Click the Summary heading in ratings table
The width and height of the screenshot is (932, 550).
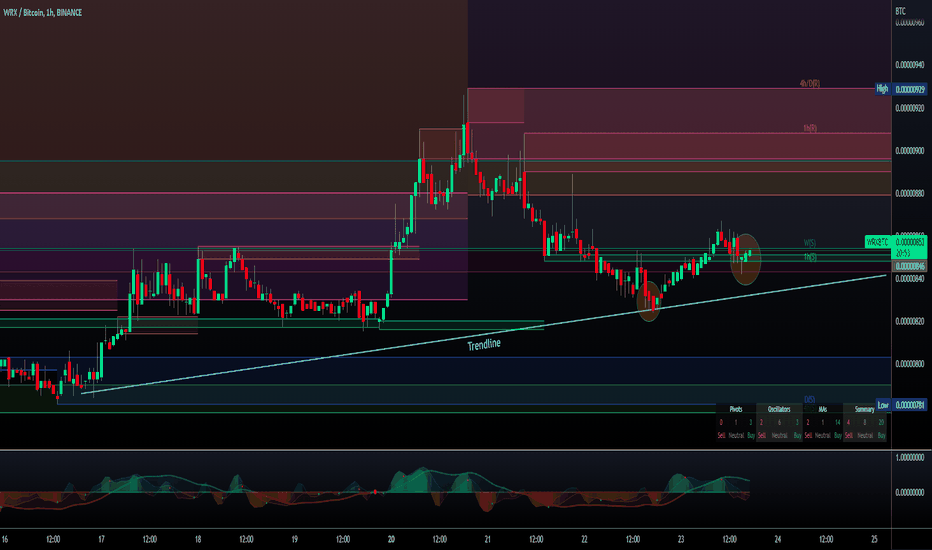(864, 409)
